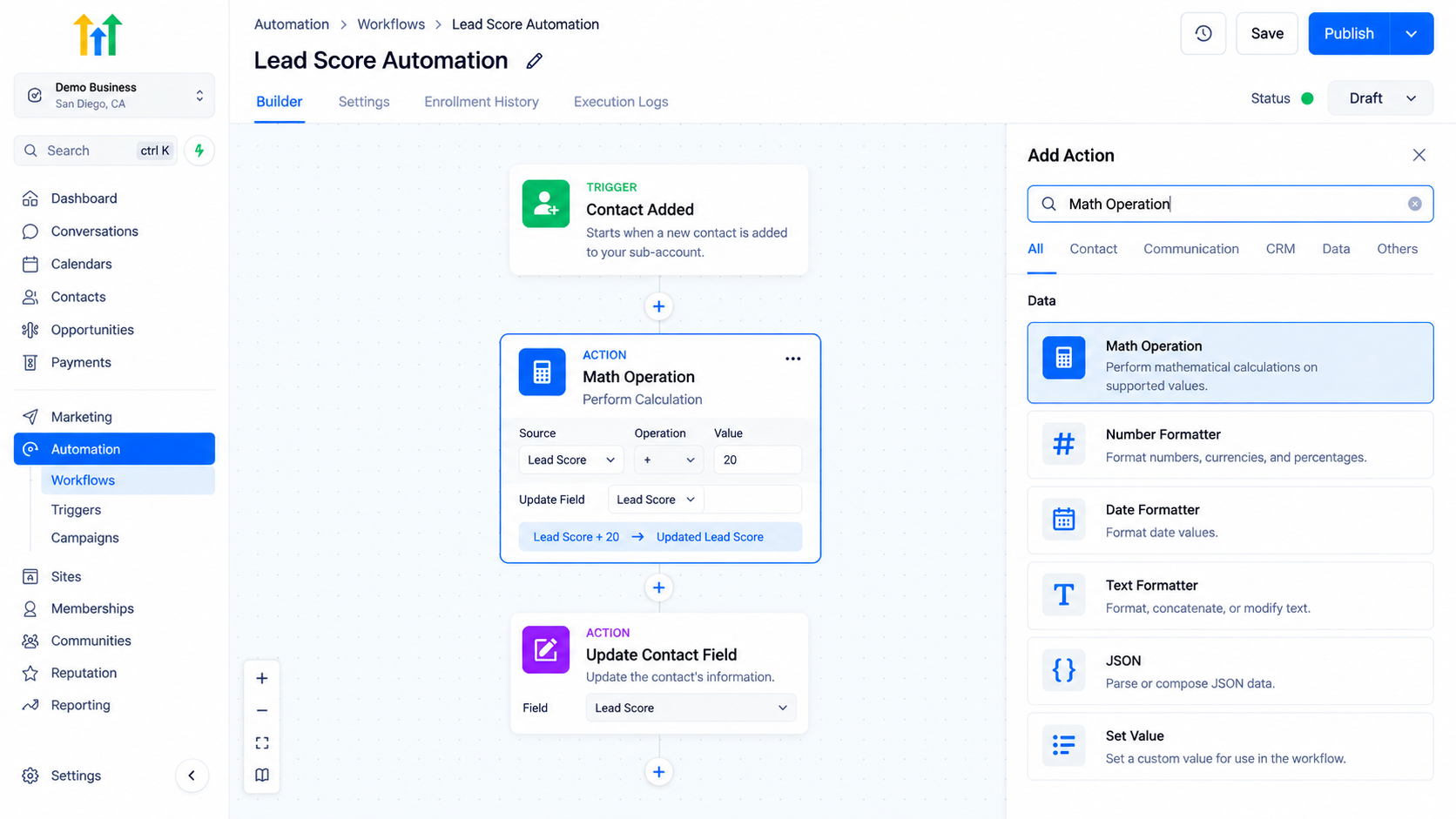Open the Contacts section
The width and height of the screenshot is (1456, 819).
(78, 297)
